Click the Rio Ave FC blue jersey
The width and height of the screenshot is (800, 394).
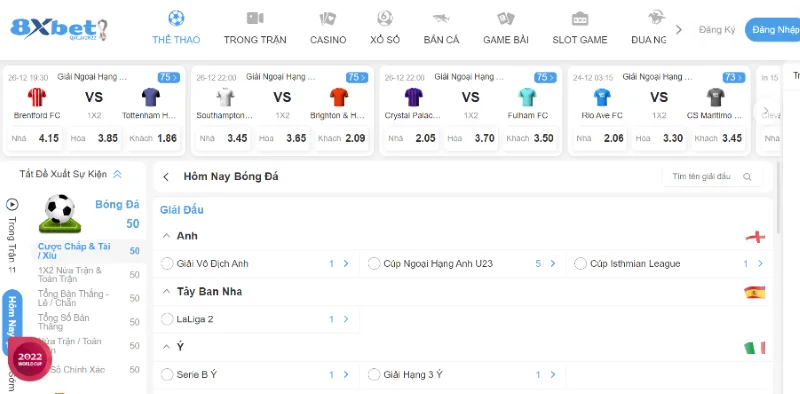coord(602,97)
